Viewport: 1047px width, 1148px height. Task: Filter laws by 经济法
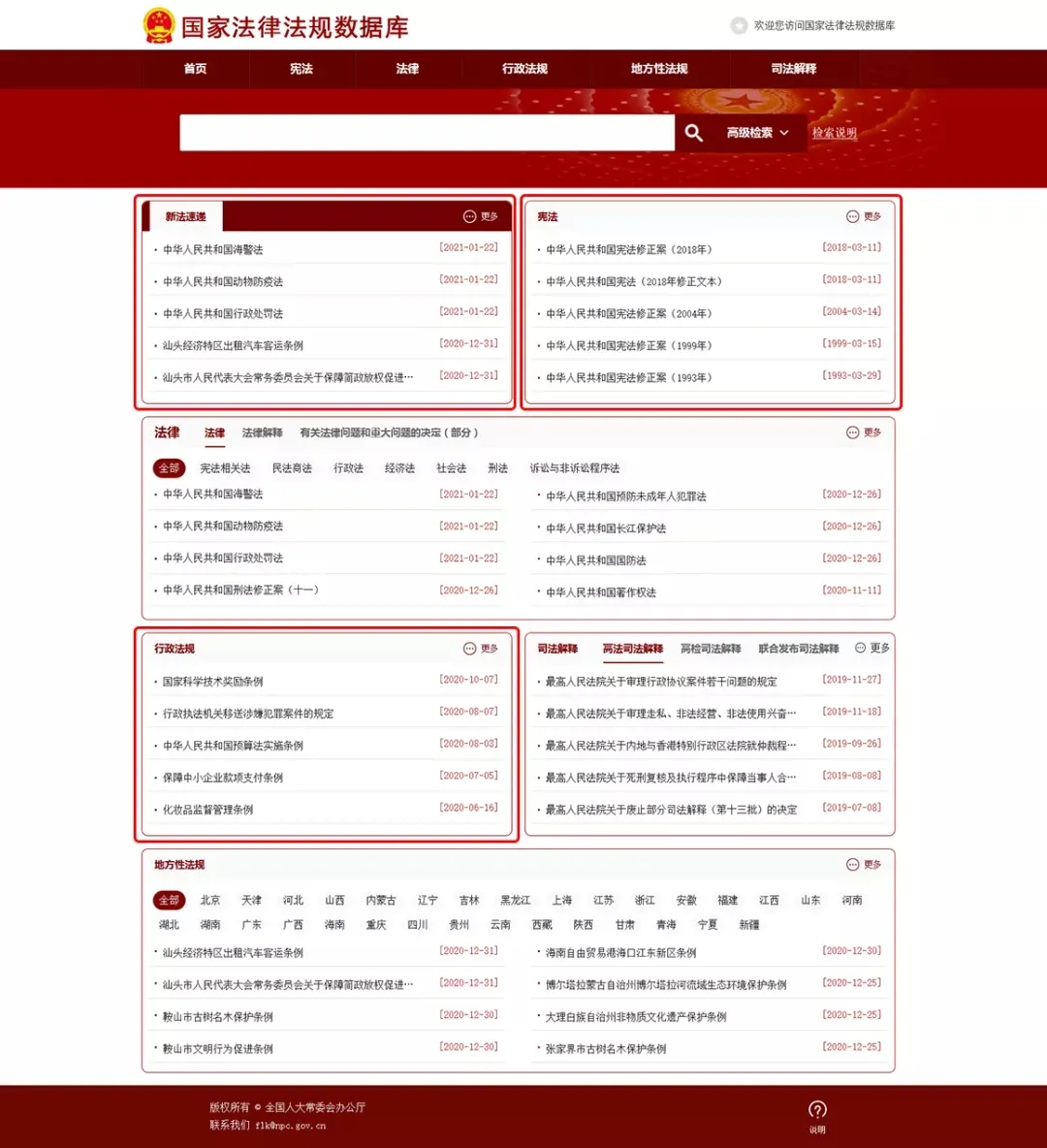click(x=399, y=468)
